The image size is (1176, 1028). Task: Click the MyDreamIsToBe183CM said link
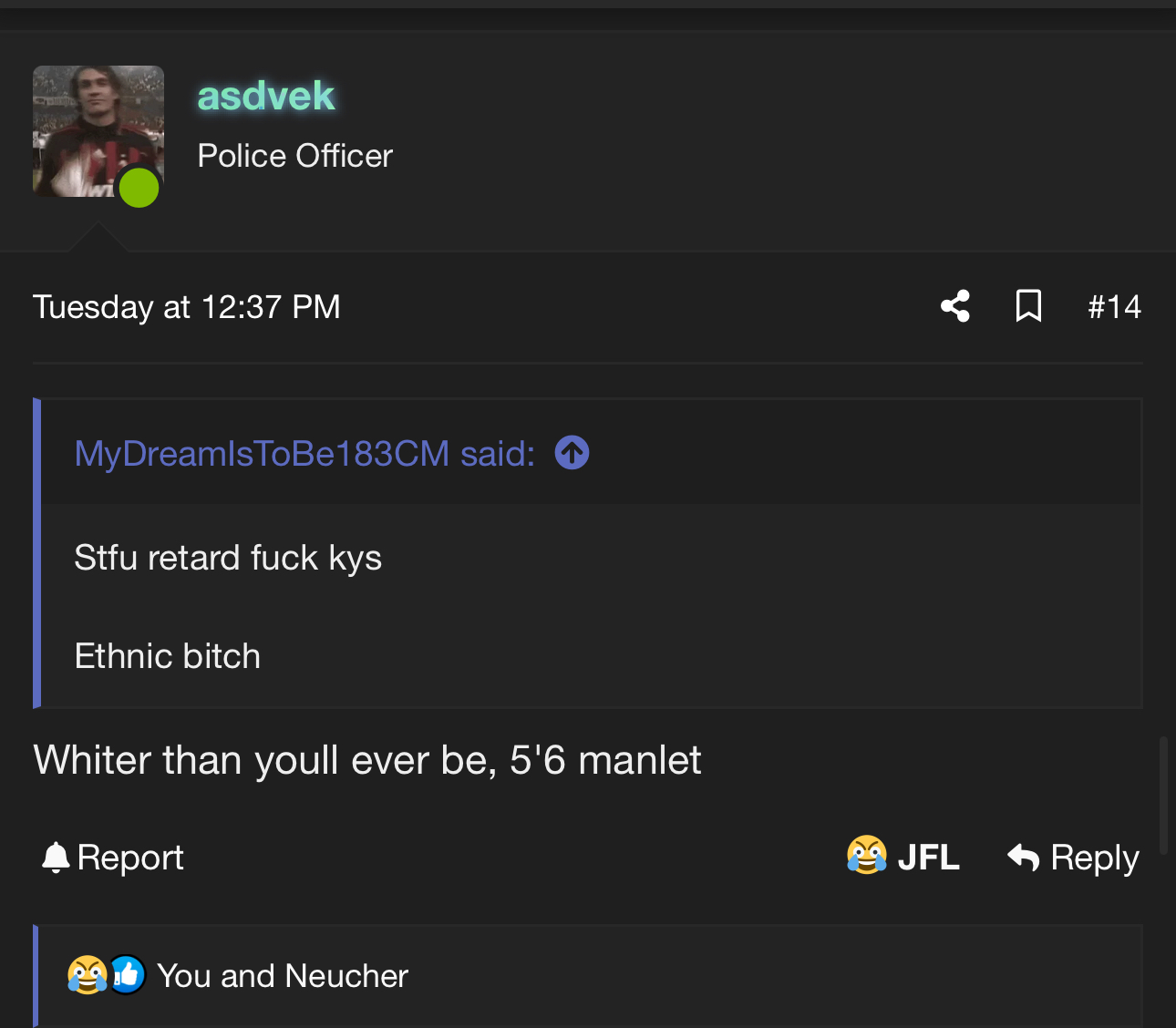click(304, 453)
